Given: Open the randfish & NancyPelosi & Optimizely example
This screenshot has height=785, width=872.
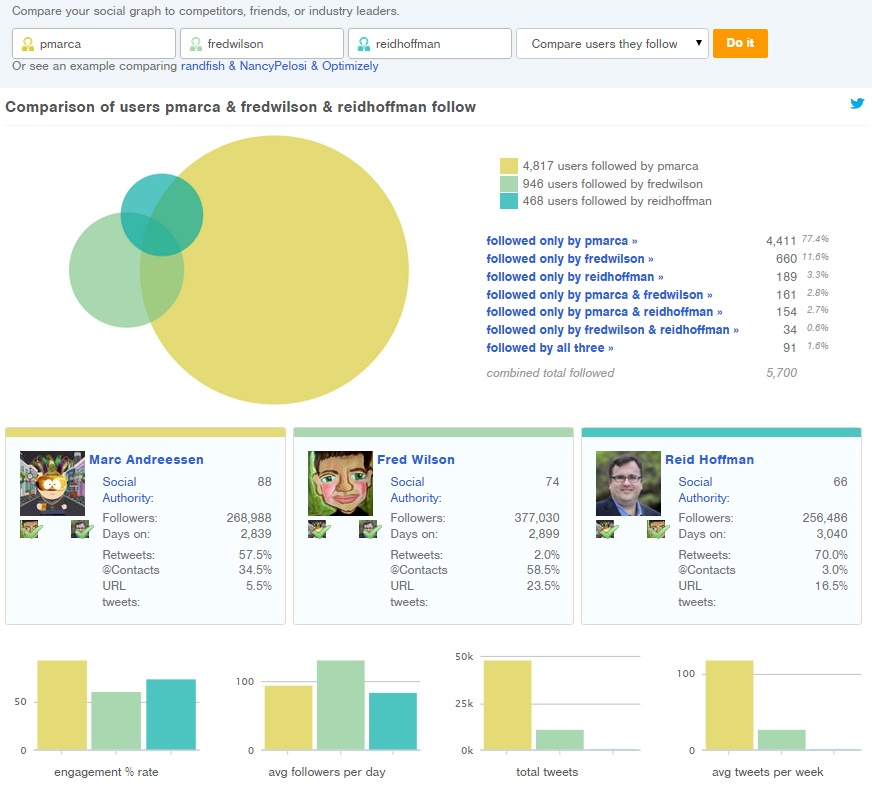Looking at the screenshot, I should (280, 66).
